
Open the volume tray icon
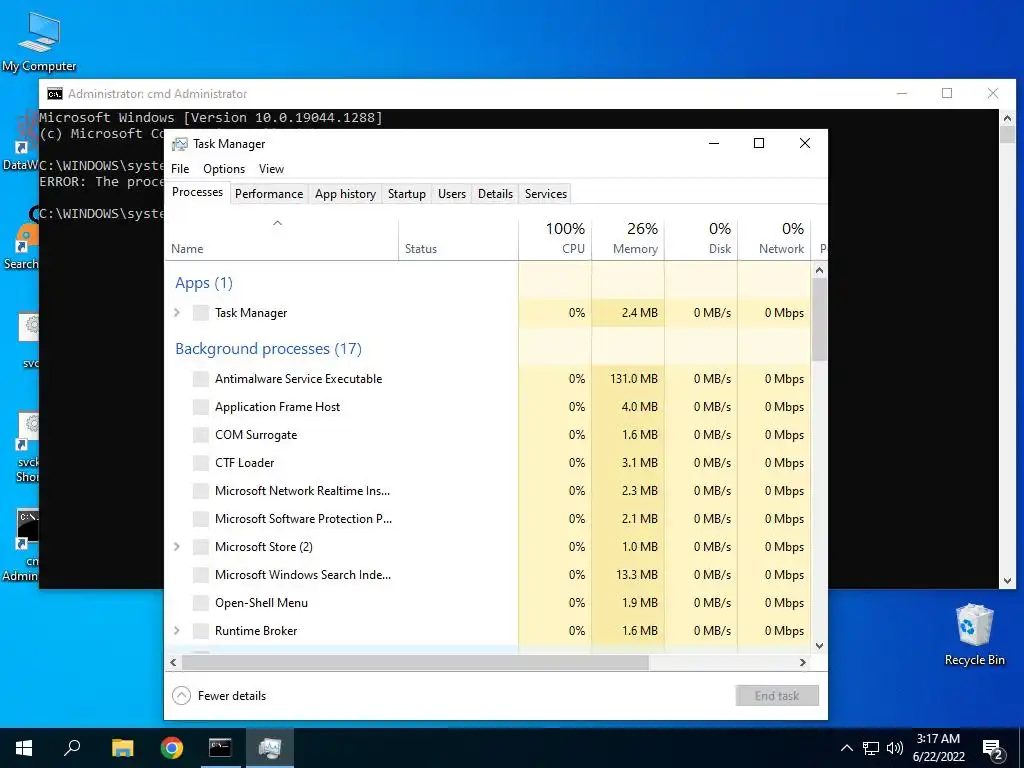[x=895, y=748]
